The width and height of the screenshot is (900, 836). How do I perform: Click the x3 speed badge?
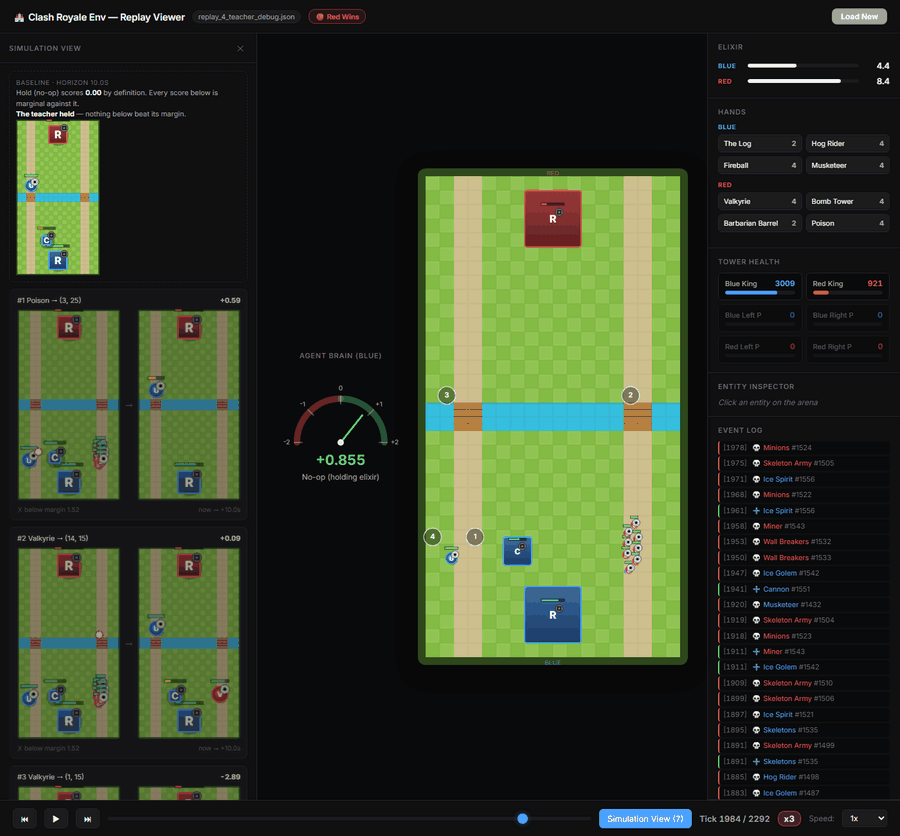[789, 819]
